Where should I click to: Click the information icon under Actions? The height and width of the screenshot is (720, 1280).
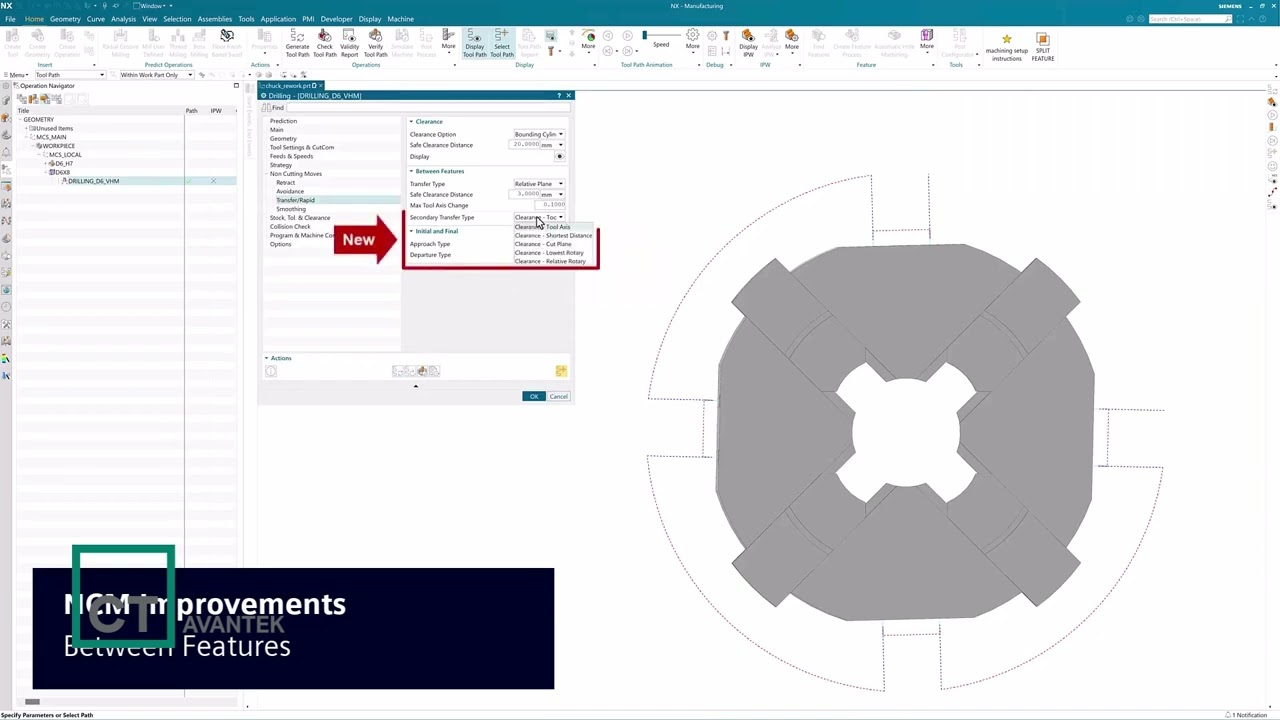(271, 371)
